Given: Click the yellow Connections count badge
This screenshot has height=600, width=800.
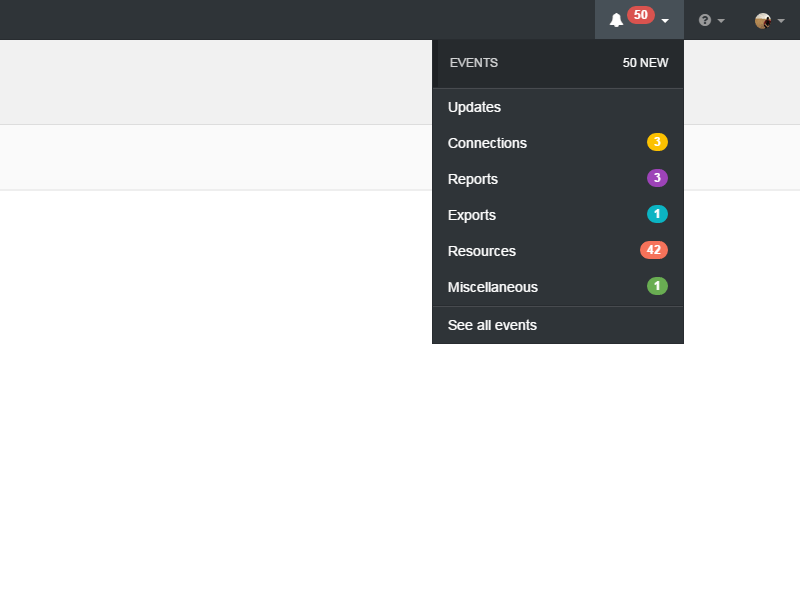Looking at the screenshot, I should coord(657,142).
